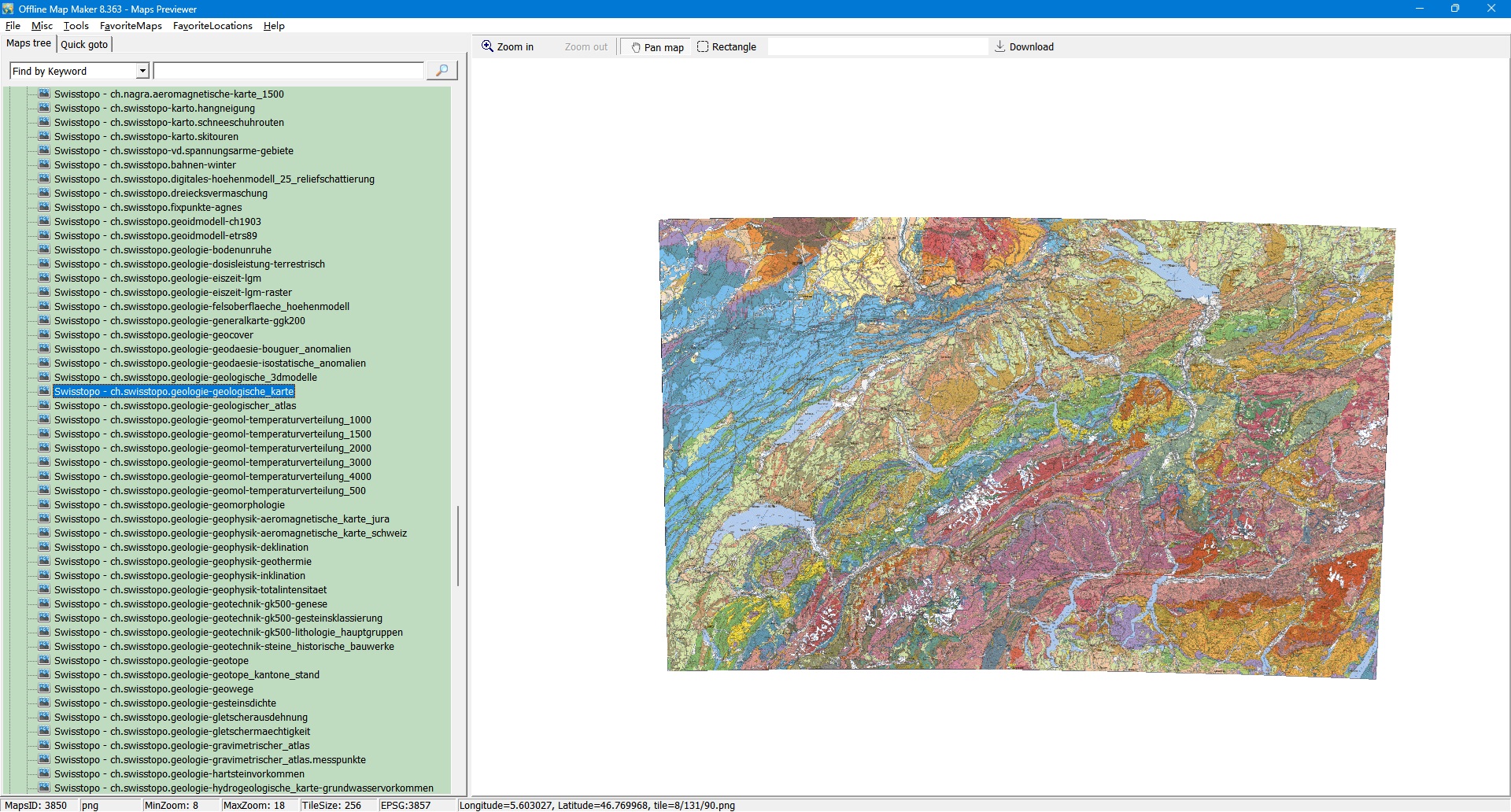Click map icon beside geologie-geocover entry
This screenshot has width=1511, height=812.
(x=44, y=334)
